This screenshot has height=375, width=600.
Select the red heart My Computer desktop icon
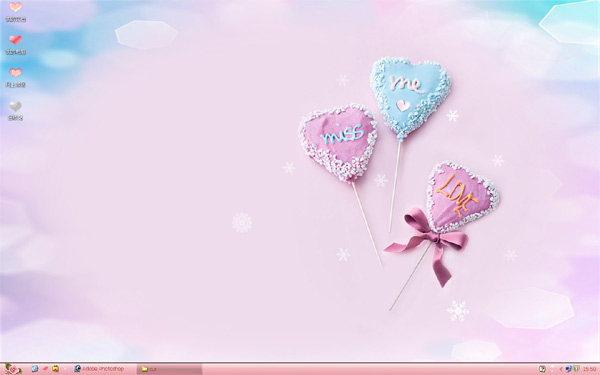[15, 44]
